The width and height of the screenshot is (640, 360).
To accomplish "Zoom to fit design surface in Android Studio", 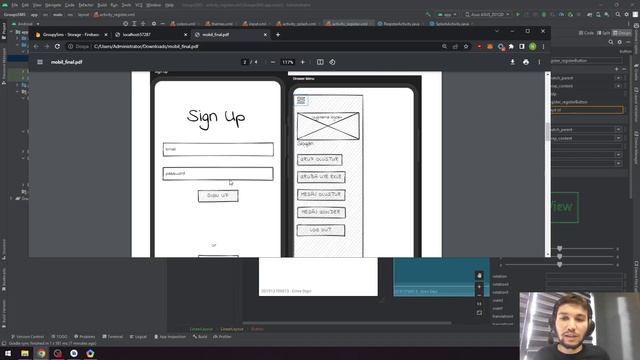I will tap(479, 313).
